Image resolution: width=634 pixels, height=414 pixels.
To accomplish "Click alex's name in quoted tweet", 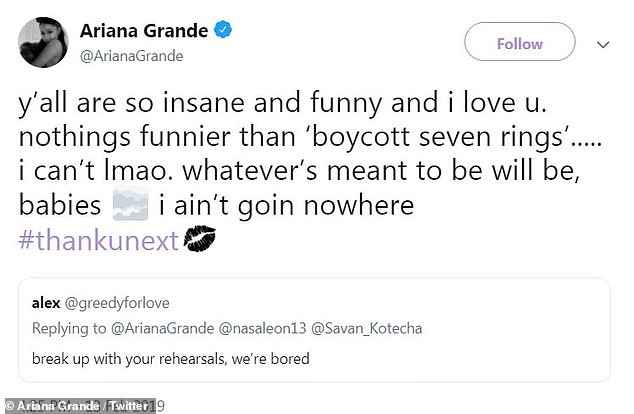I will click(x=44, y=298).
